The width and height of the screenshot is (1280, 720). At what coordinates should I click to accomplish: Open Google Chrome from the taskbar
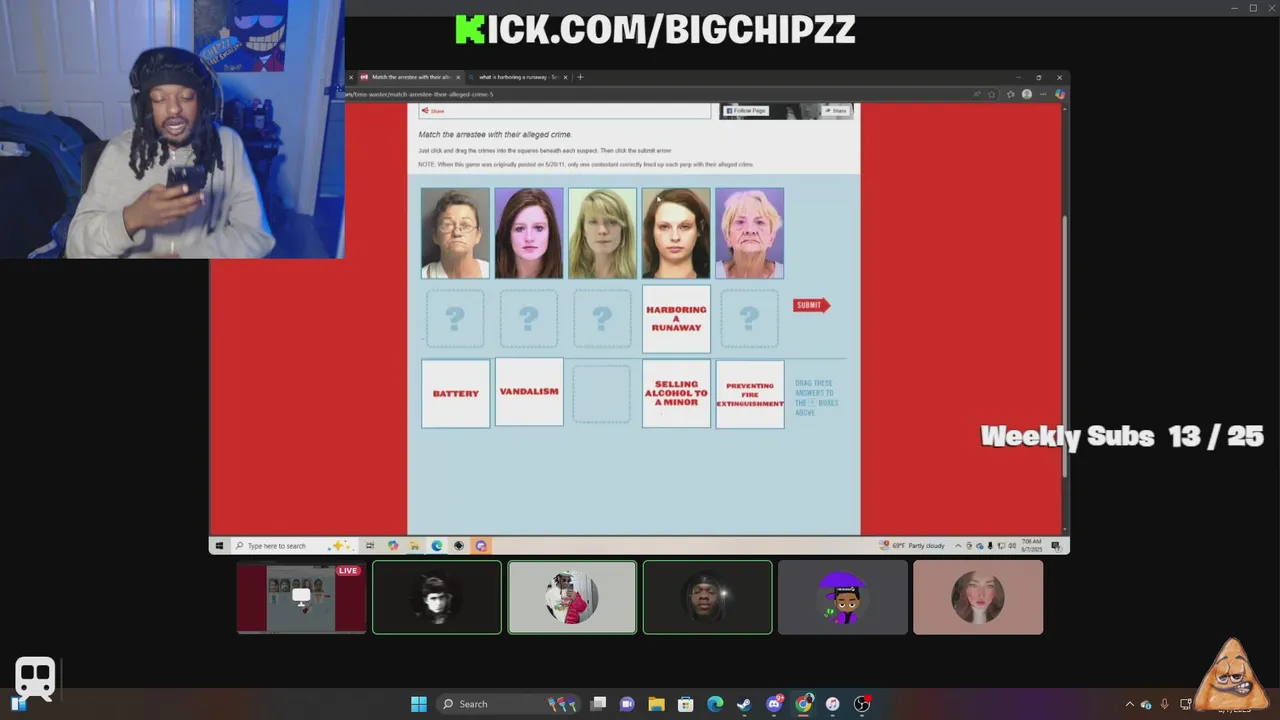click(x=803, y=704)
